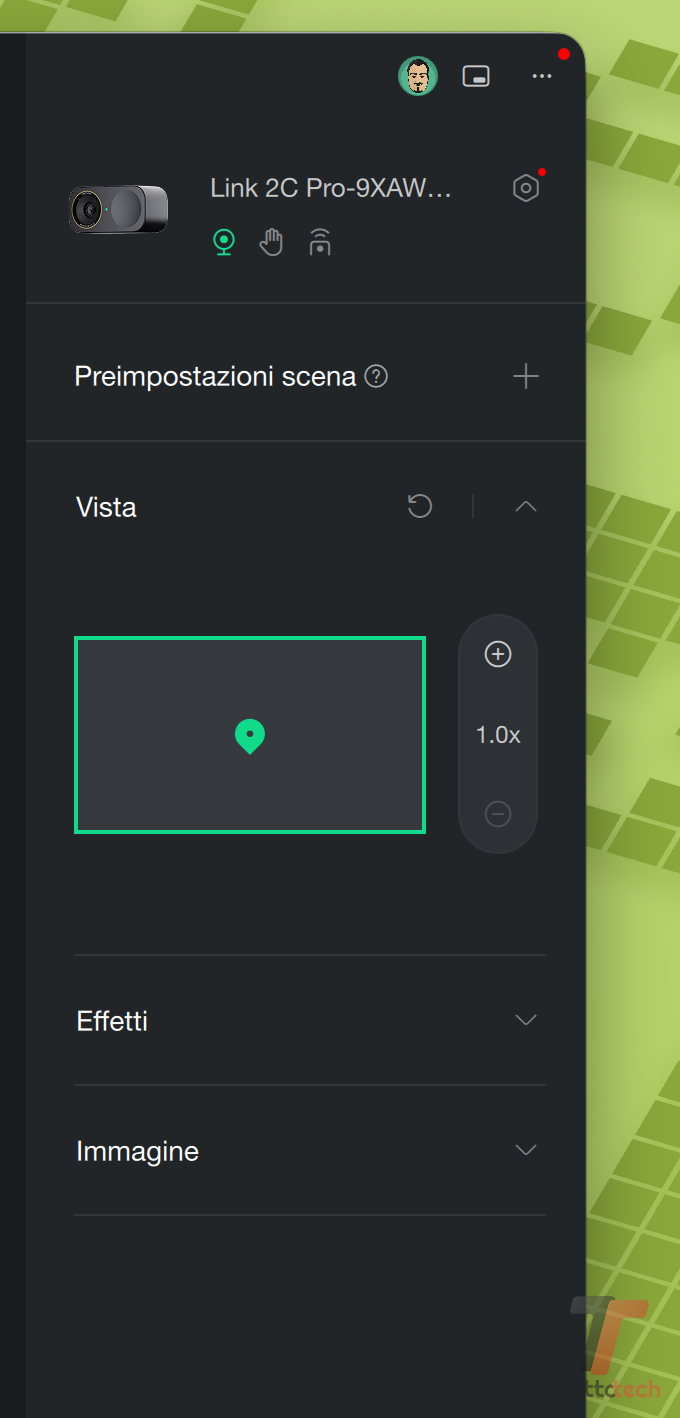Click the Link 2C Pro camera thumbnail

point(118,210)
